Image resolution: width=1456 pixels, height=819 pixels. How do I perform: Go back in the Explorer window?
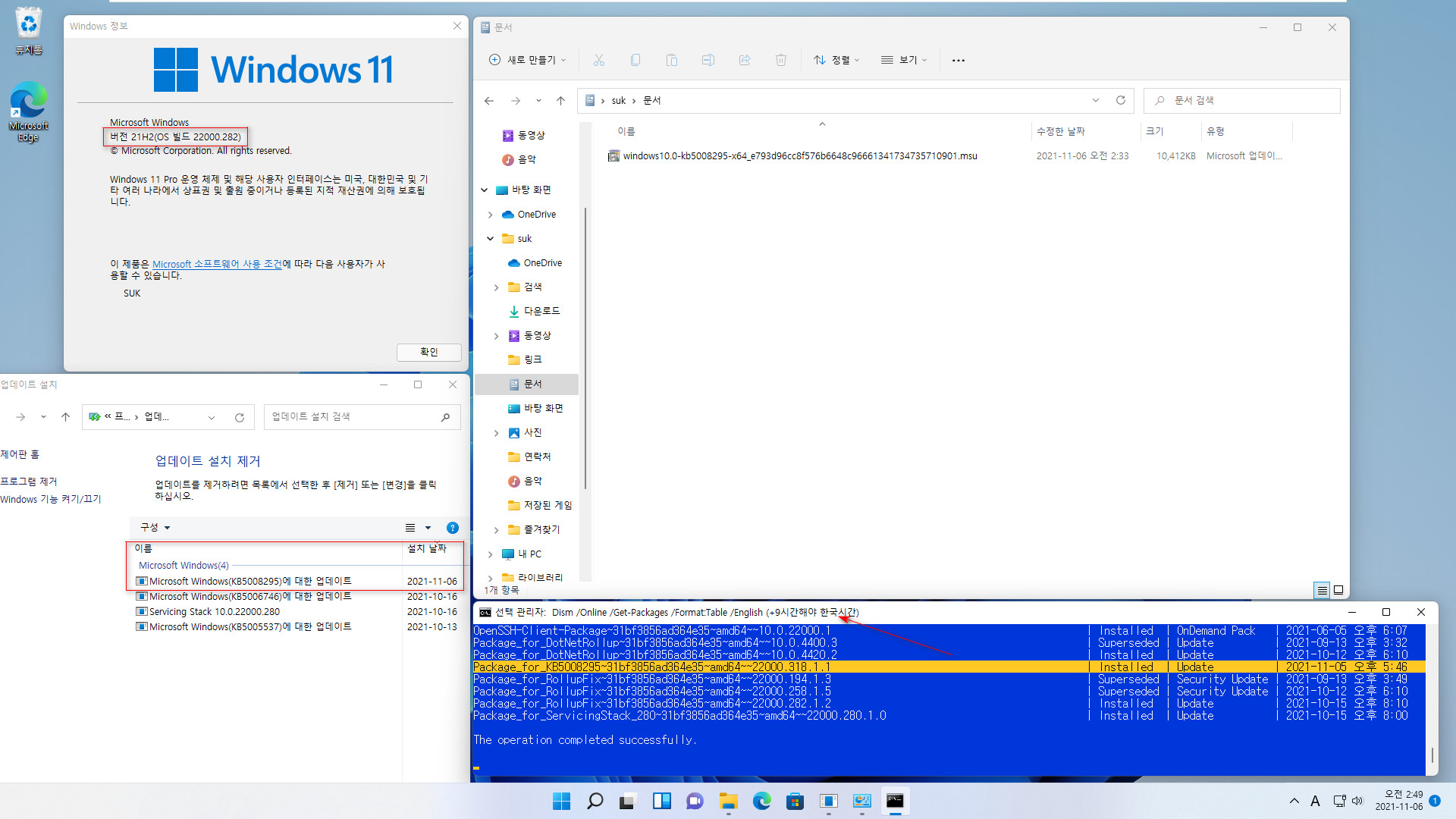pyautogui.click(x=489, y=101)
